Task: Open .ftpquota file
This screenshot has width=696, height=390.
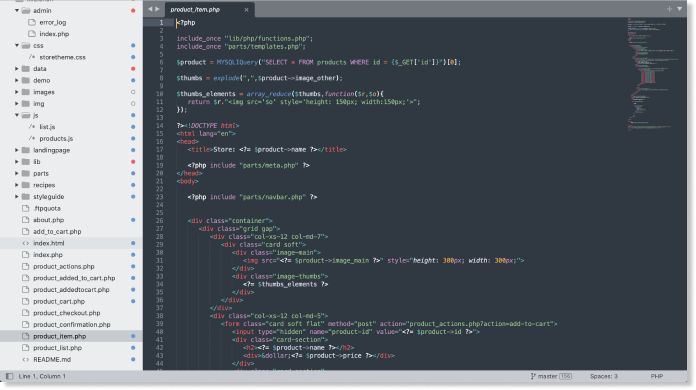Action: click(47, 208)
